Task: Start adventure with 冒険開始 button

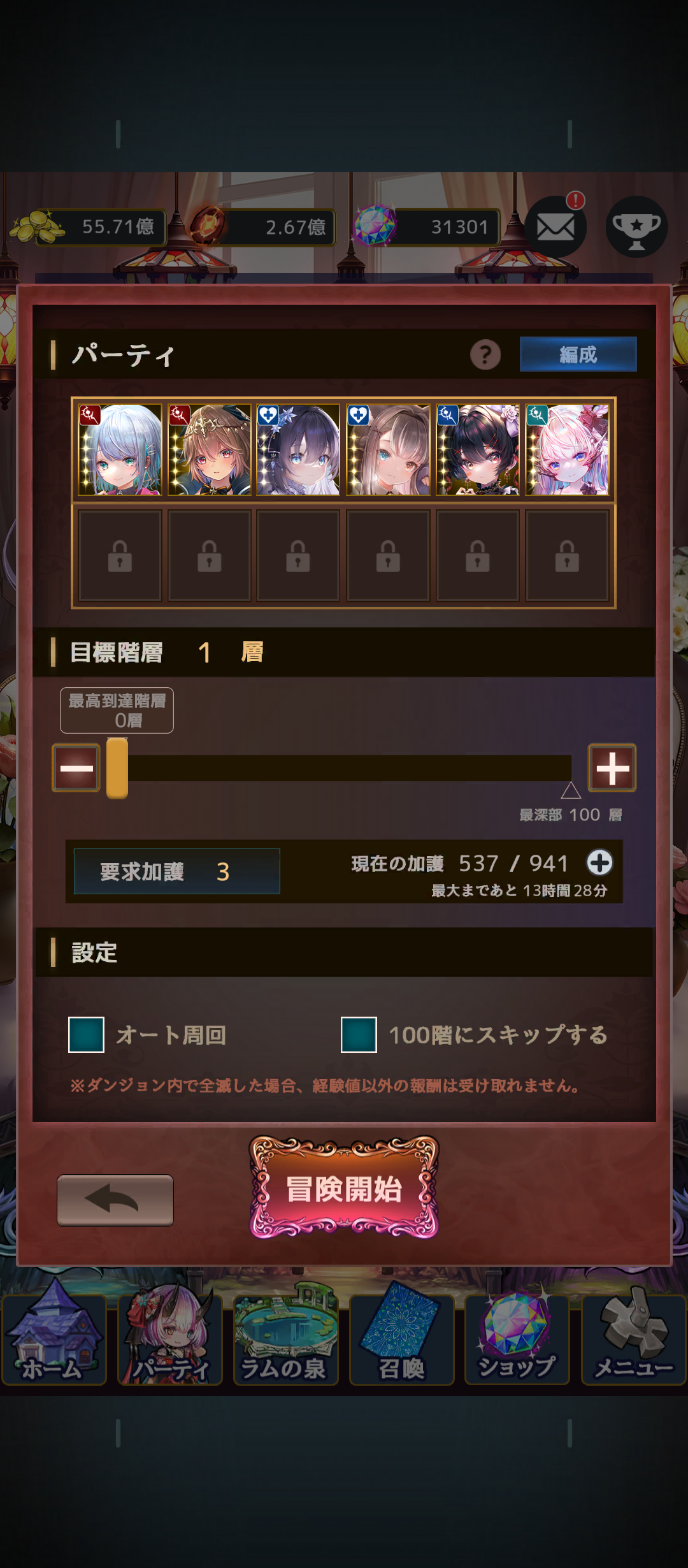Action: [344, 1188]
